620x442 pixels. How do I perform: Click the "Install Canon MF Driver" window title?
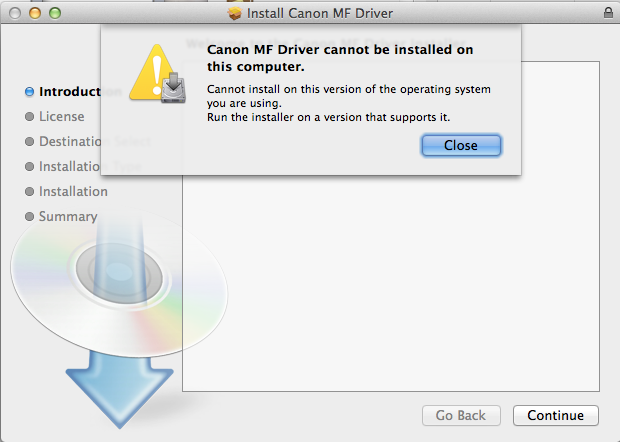coord(320,14)
